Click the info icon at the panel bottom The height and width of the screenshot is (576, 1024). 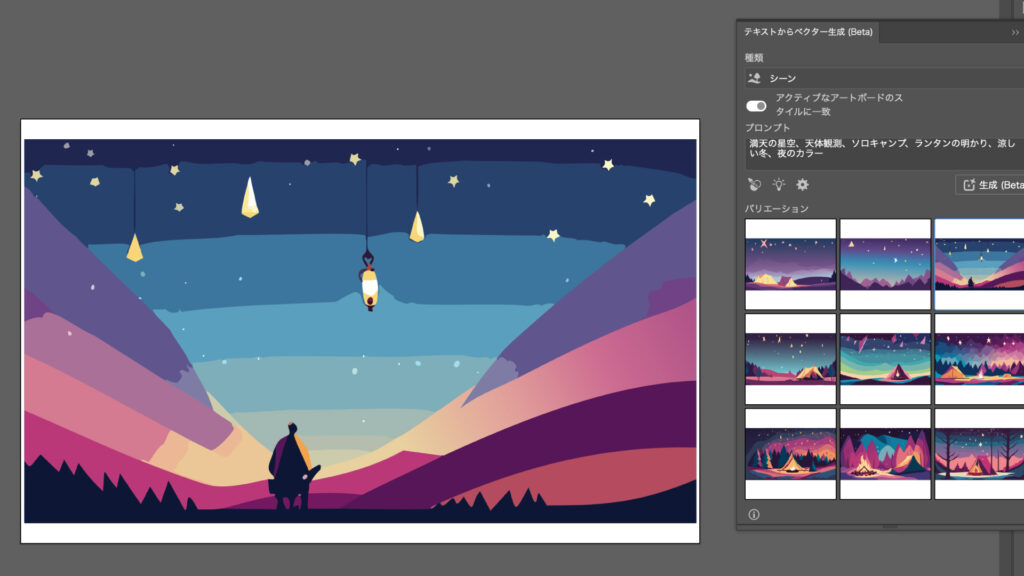(754, 514)
